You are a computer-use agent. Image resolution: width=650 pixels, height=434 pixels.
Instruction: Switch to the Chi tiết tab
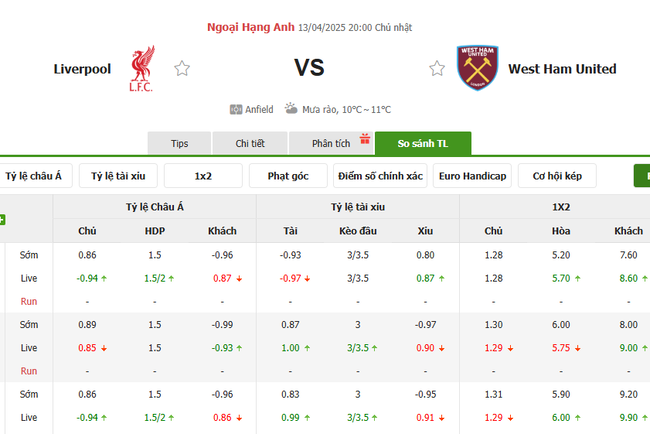point(250,144)
